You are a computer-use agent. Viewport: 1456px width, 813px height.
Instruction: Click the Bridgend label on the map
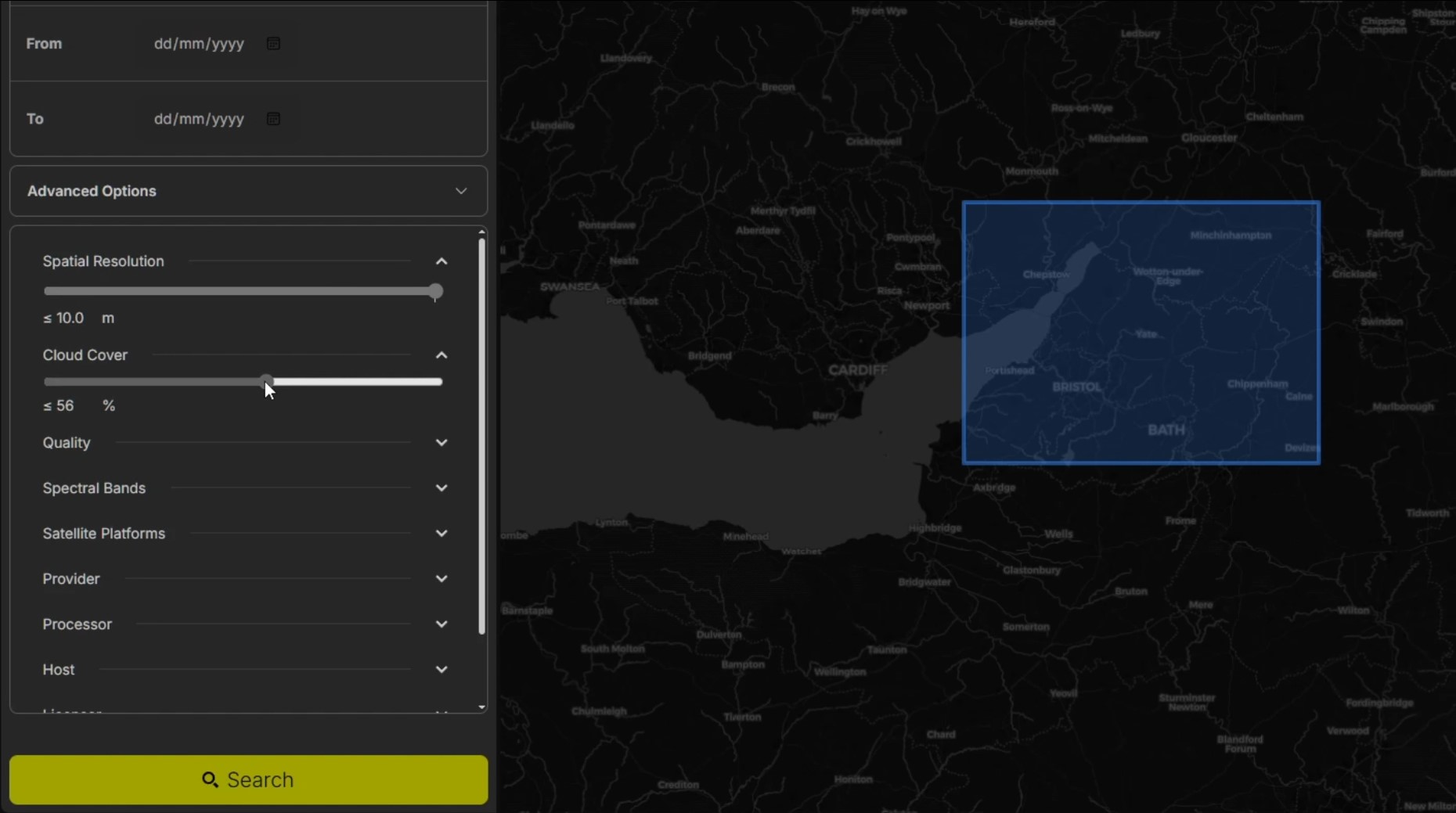pos(709,356)
